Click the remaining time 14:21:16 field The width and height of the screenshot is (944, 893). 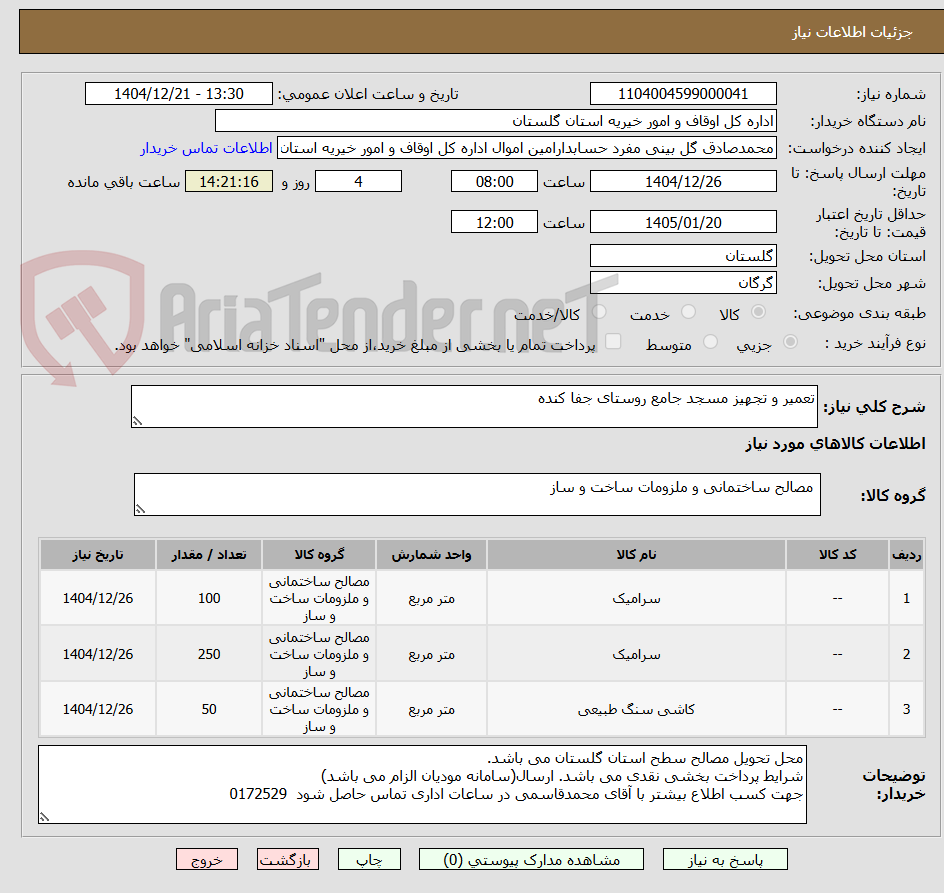(x=229, y=181)
